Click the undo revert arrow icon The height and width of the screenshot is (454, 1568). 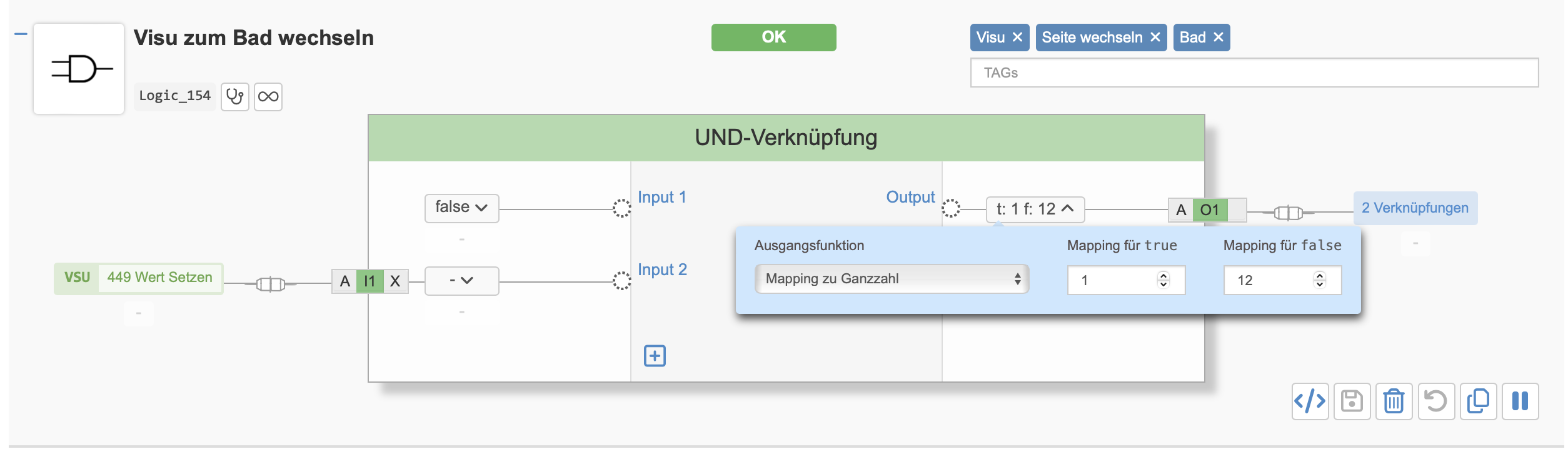point(1436,401)
